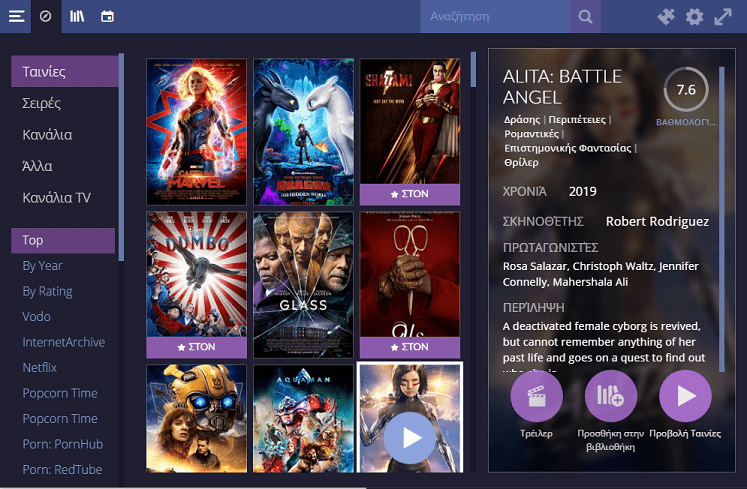Viewport: 747px width, 489px height.
Task: Click the Ρομαντικές genre tag
Action: tap(531, 134)
